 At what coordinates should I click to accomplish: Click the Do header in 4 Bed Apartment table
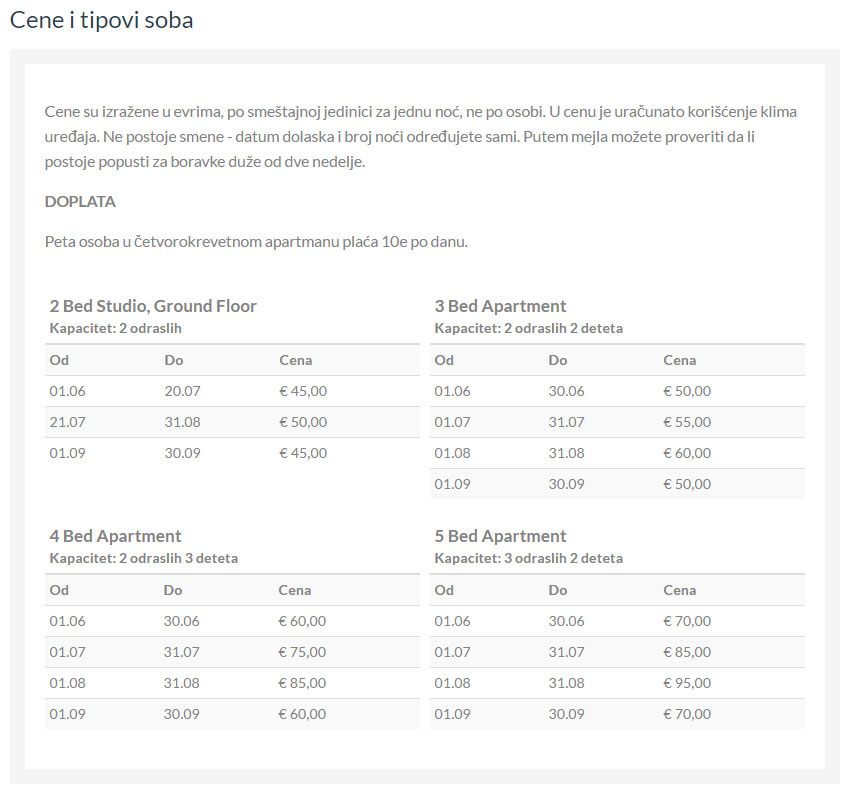point(173,590)
